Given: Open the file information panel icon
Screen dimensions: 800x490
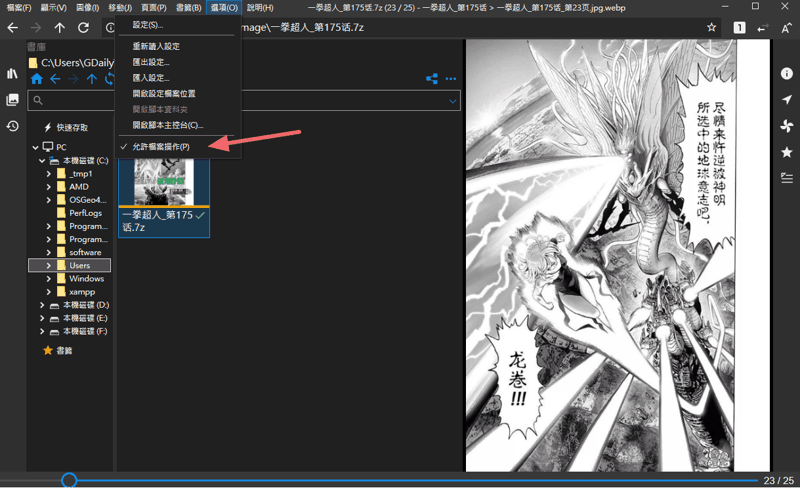Looking at the screenshot, I should pyautogui.click(x=786, y=74).
